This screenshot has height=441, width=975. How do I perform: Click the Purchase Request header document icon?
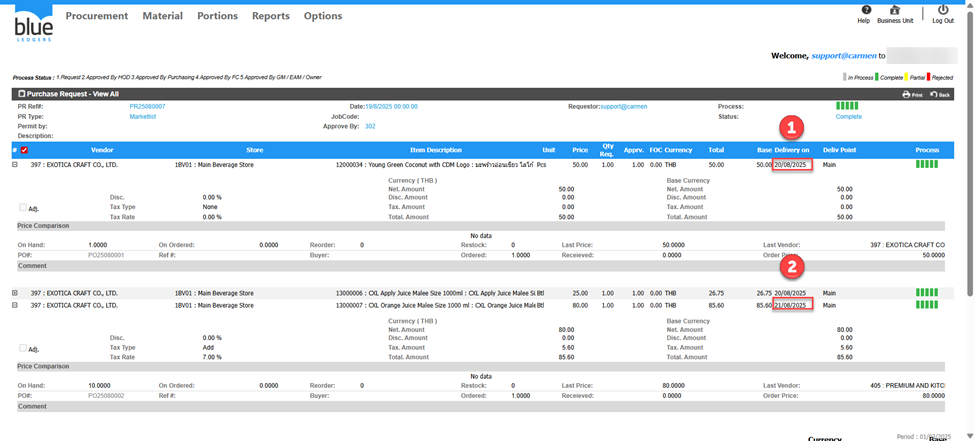pyautogui.click(x=22, y=93)
